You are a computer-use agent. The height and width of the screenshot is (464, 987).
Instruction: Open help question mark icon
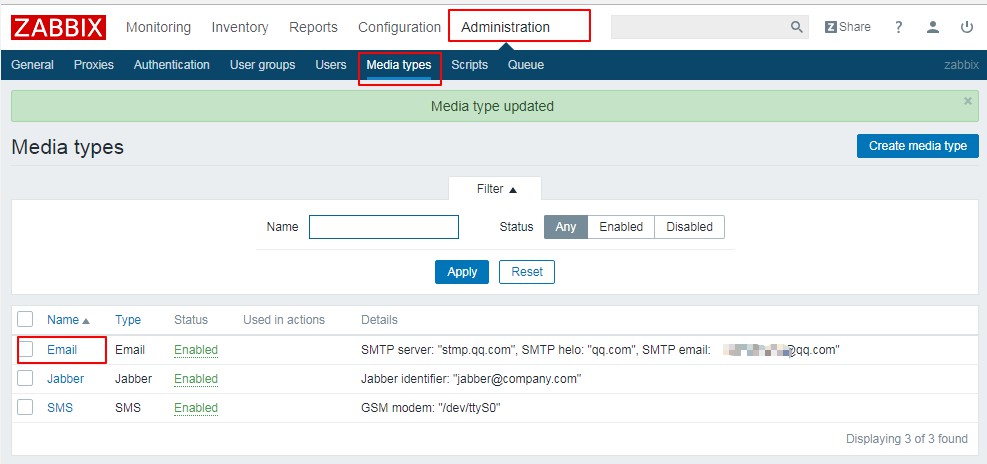click(899, 27)
